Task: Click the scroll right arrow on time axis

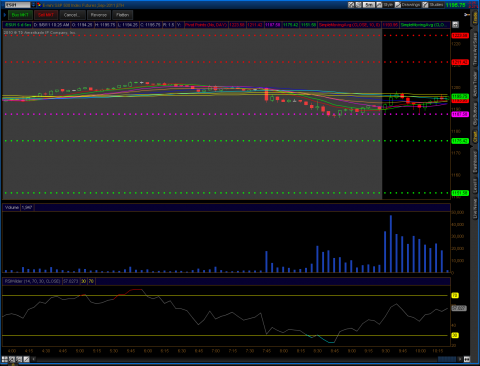Action: 460,359
